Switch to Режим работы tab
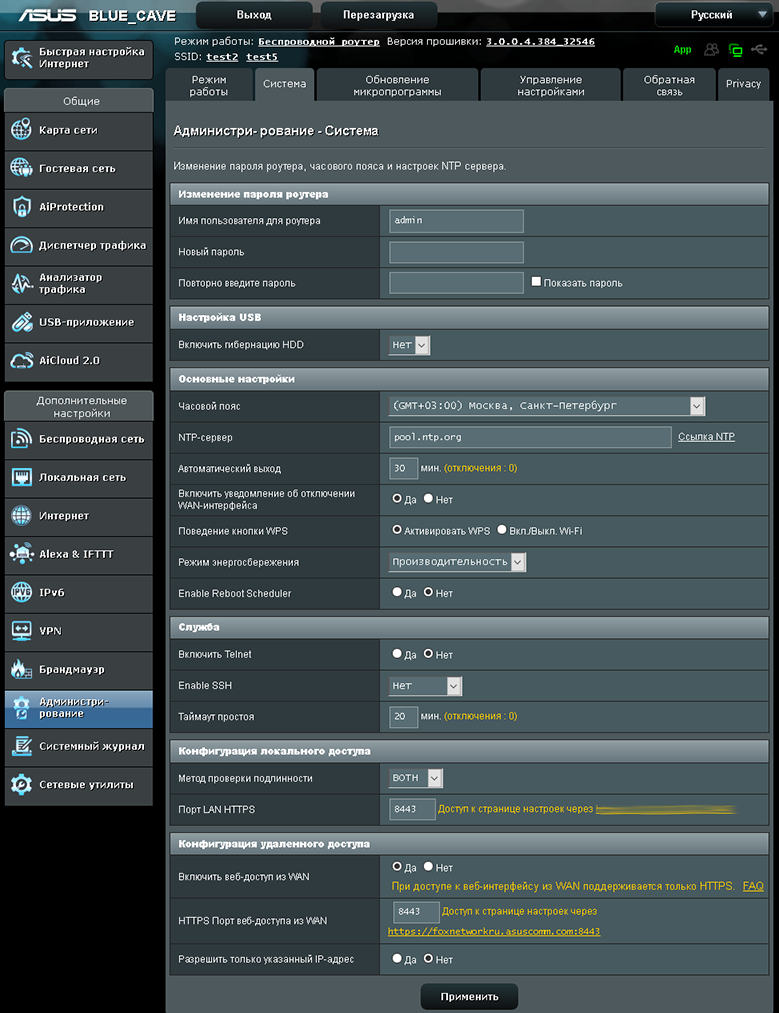779x1013 pixels. 208,85
